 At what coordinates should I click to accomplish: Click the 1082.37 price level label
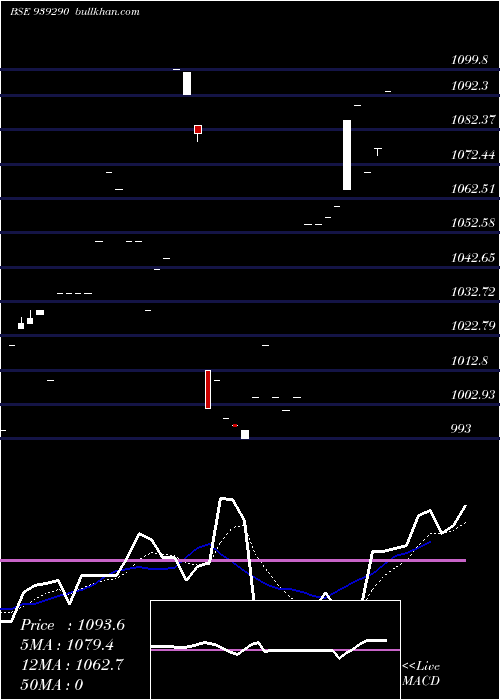(473, 120)
